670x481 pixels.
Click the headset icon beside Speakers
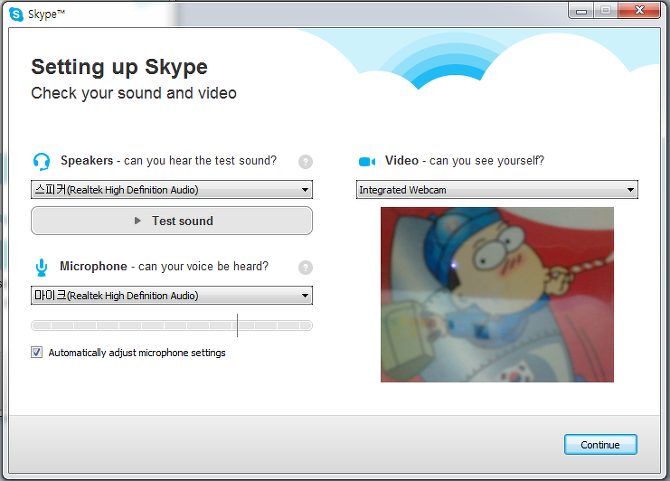pyautogui.click(x=41, y=162)
